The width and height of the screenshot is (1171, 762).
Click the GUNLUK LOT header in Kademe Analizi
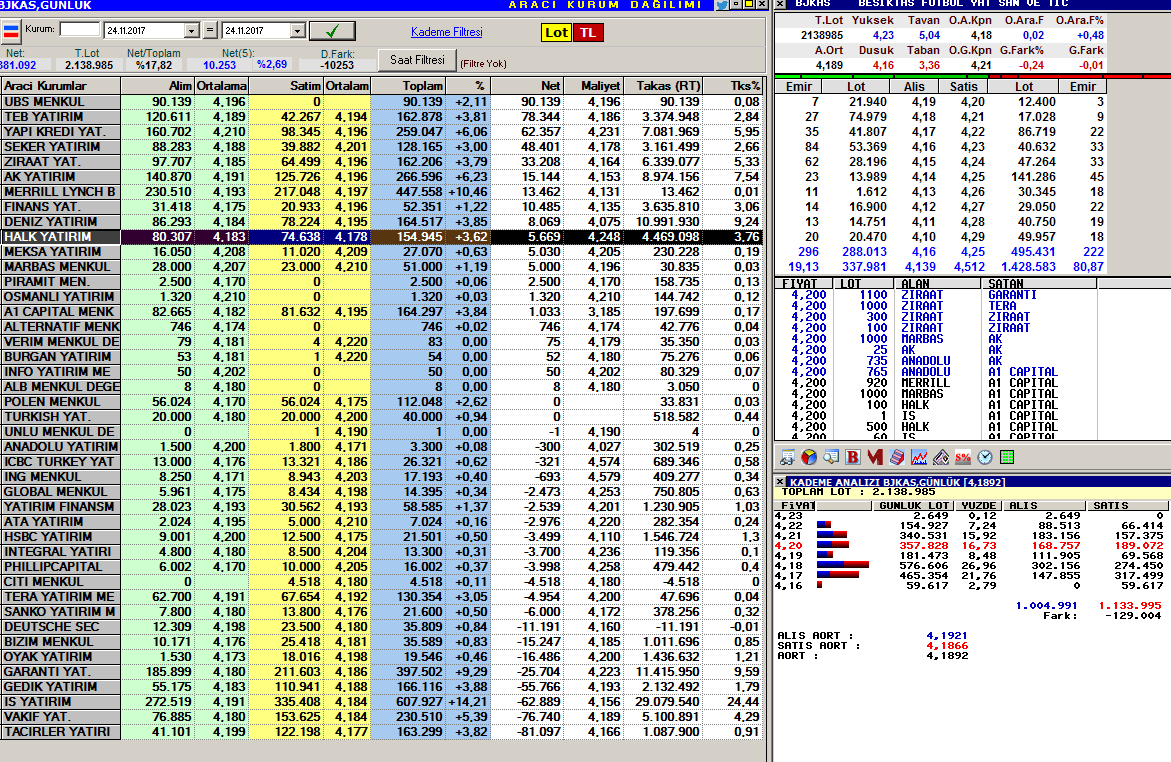point(913,506)
